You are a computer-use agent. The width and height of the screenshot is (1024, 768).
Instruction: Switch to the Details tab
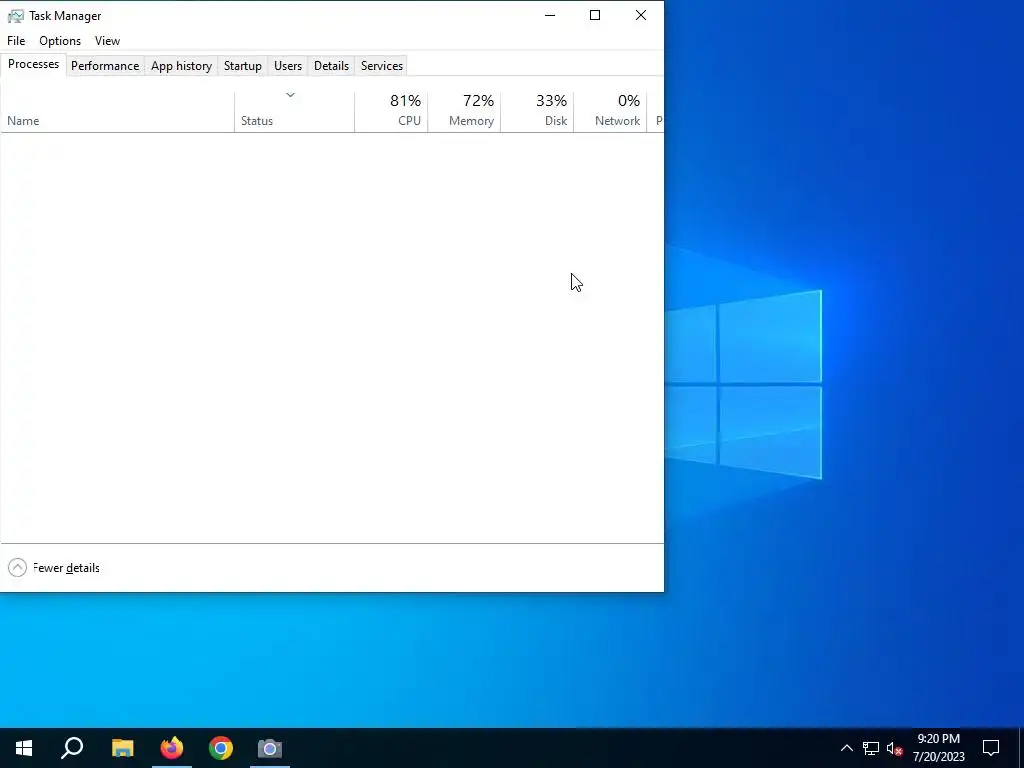(x=331, y=66)
